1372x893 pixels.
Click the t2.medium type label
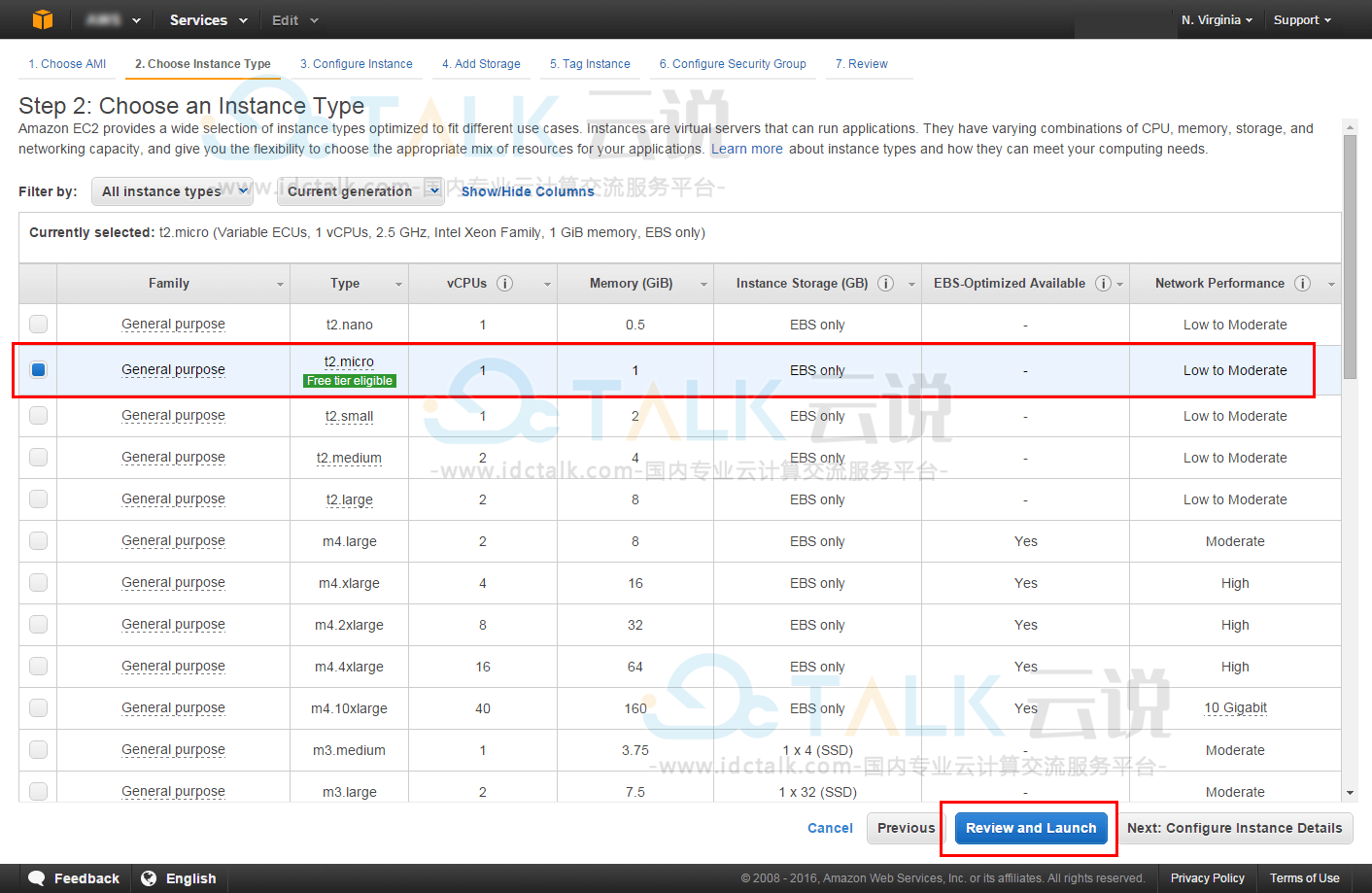pos(349,458)
